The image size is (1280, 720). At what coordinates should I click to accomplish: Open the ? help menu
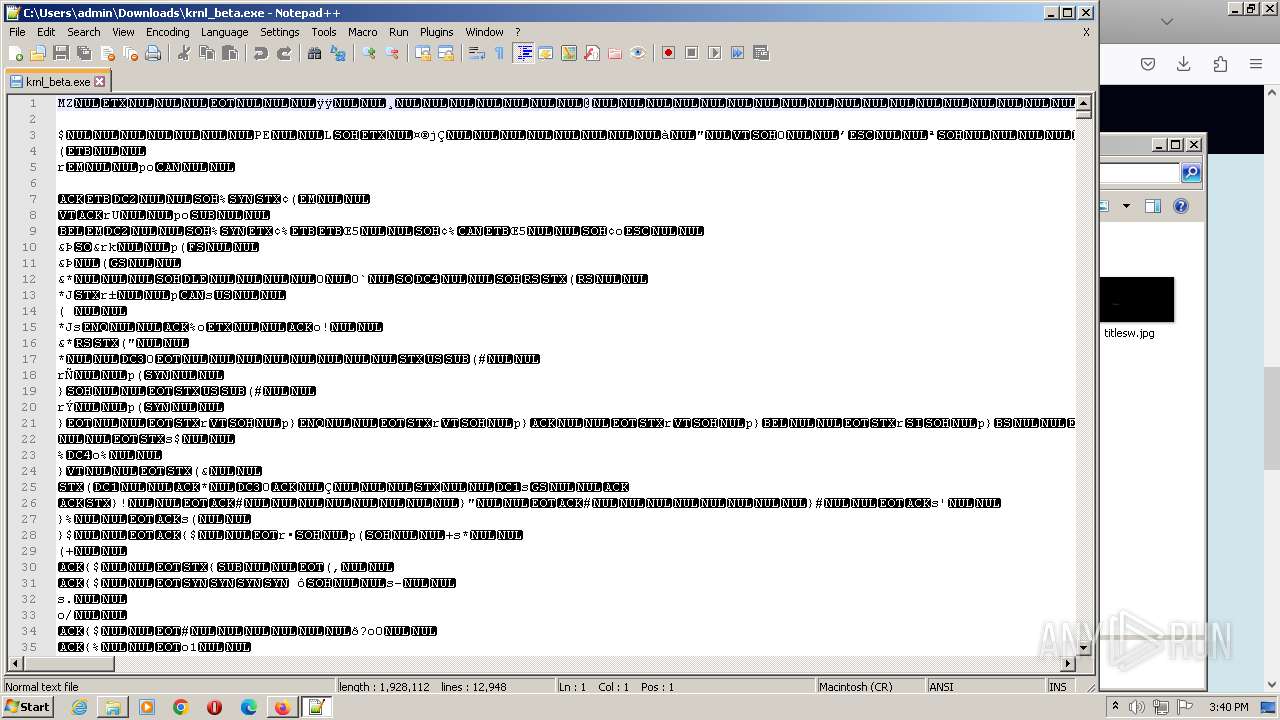(x=517, y=32)
